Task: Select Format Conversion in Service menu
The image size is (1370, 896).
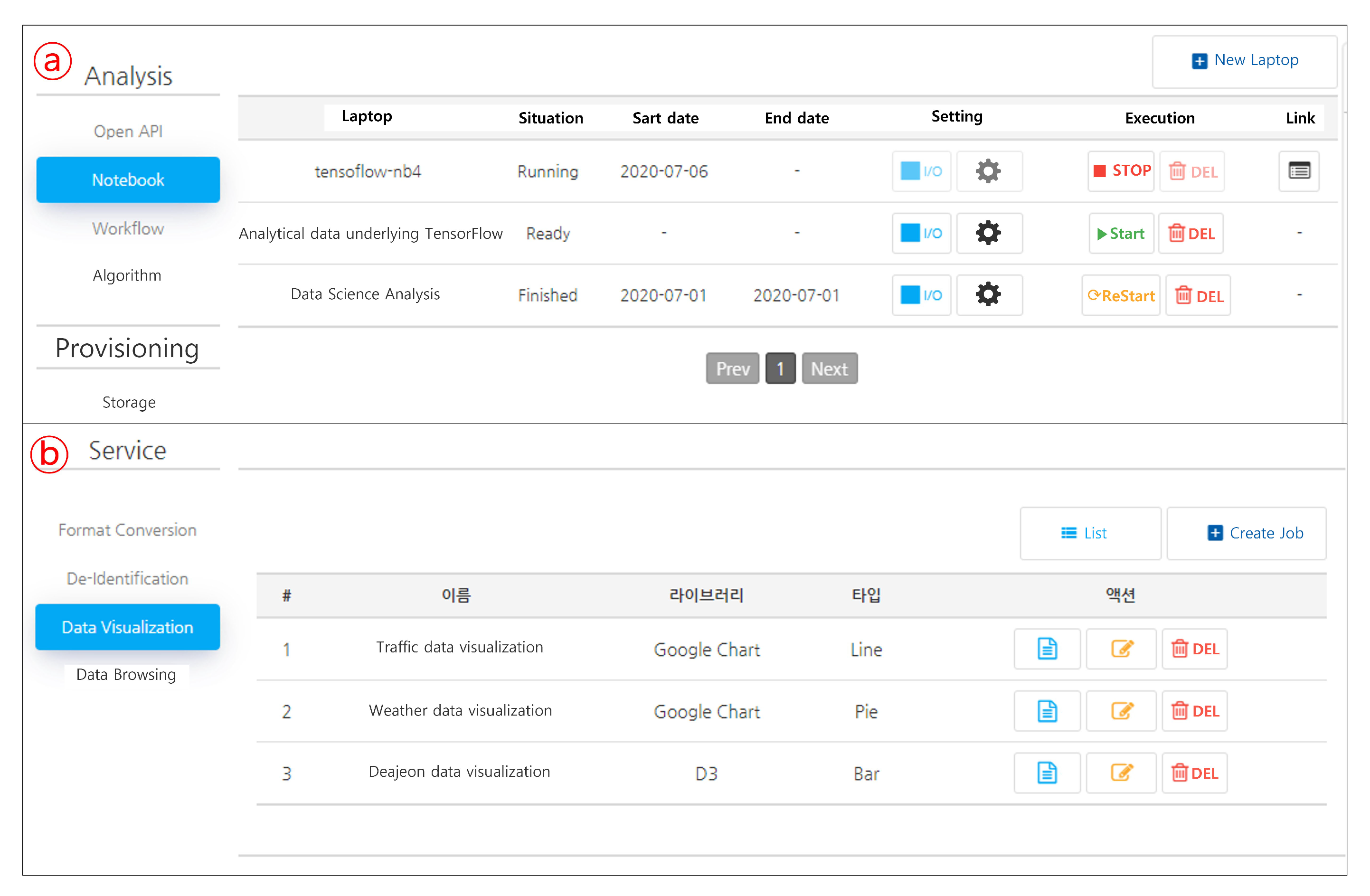Action: (128, 530)
